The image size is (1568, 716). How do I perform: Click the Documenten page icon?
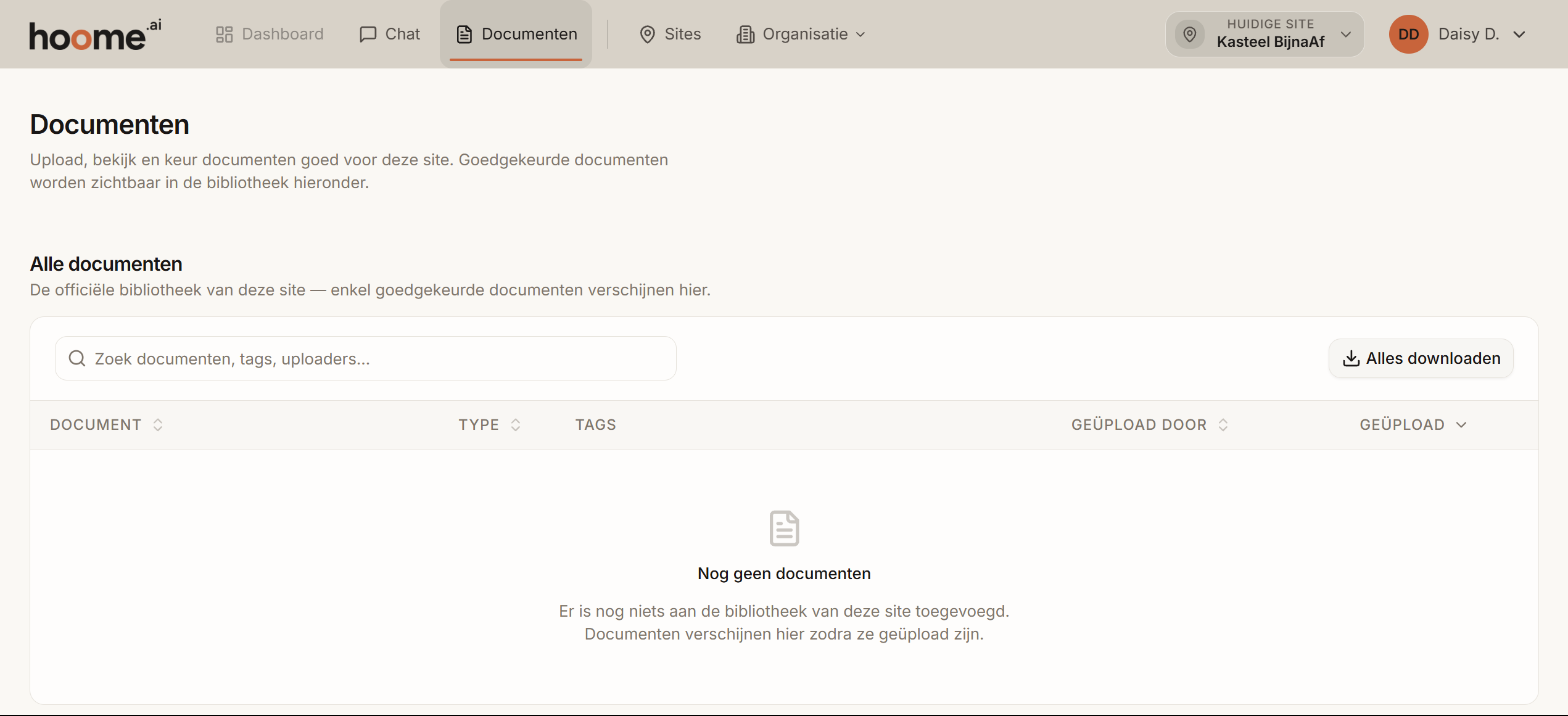coord(464,34)
